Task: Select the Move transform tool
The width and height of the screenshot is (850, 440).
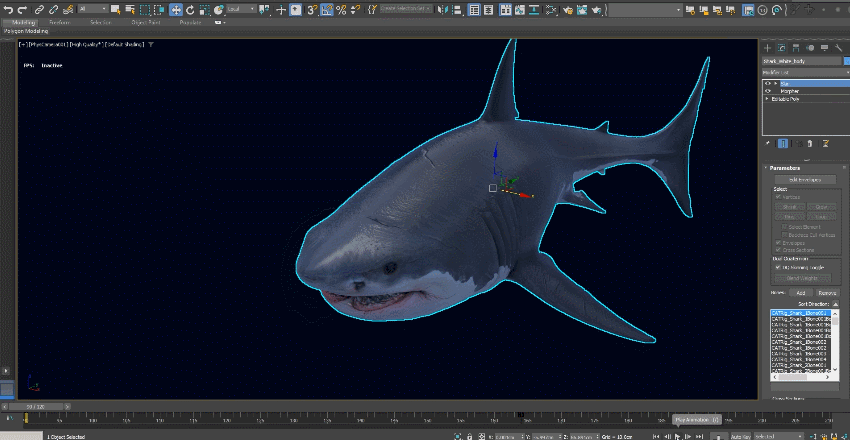Action: point(176,9)
